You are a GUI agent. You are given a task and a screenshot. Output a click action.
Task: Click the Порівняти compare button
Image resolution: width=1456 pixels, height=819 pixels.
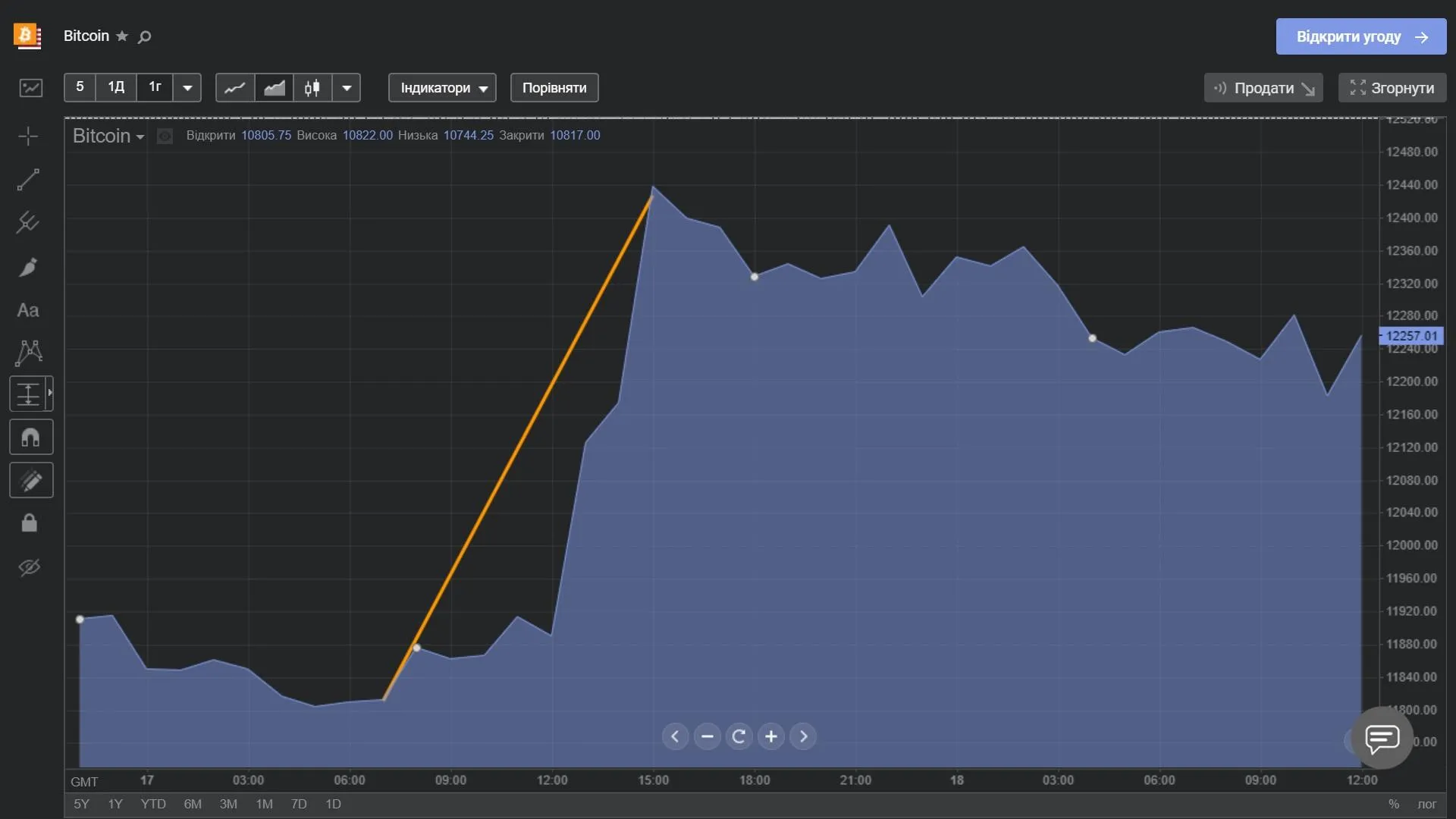point(554,87)
